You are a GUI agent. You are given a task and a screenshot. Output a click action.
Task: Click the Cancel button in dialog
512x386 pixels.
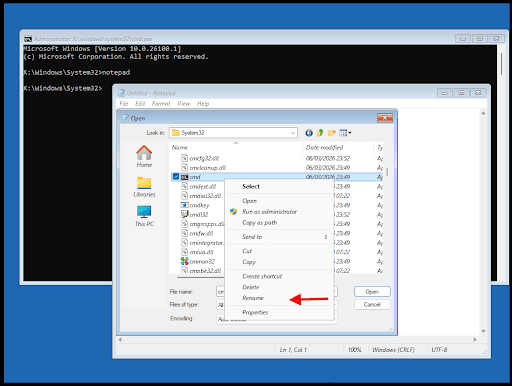point(372,304)
